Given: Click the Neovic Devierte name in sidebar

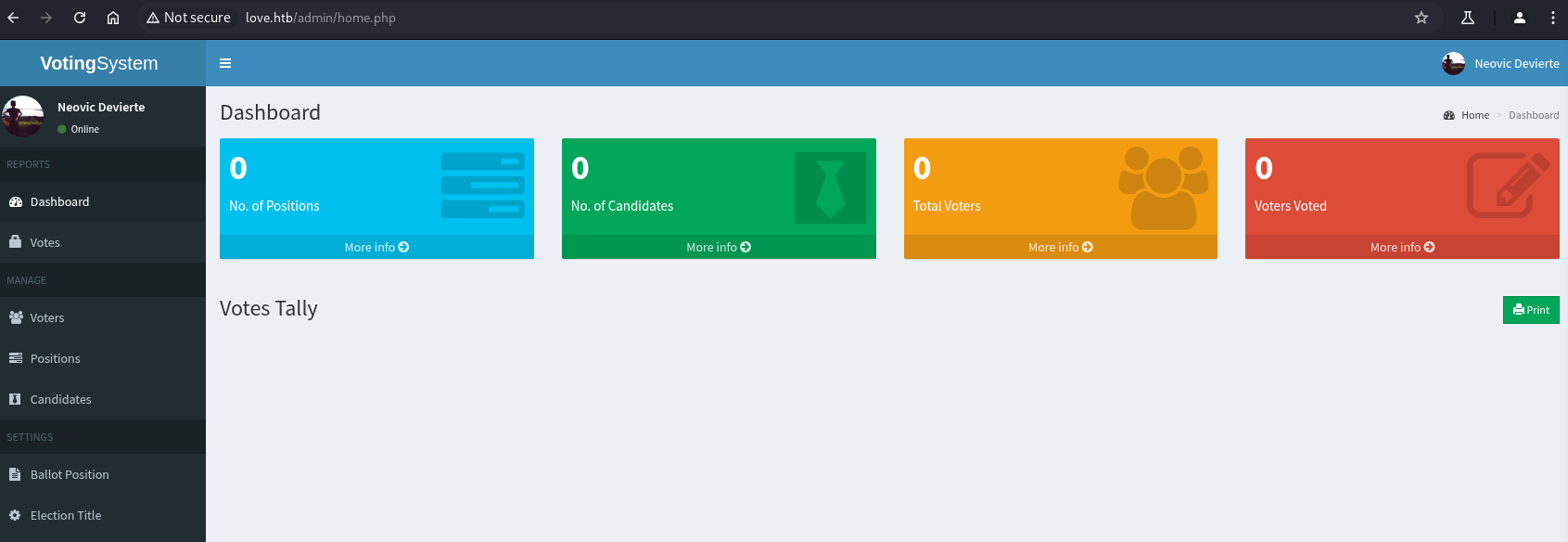Looking at the screenshot, I should [101, 107].
